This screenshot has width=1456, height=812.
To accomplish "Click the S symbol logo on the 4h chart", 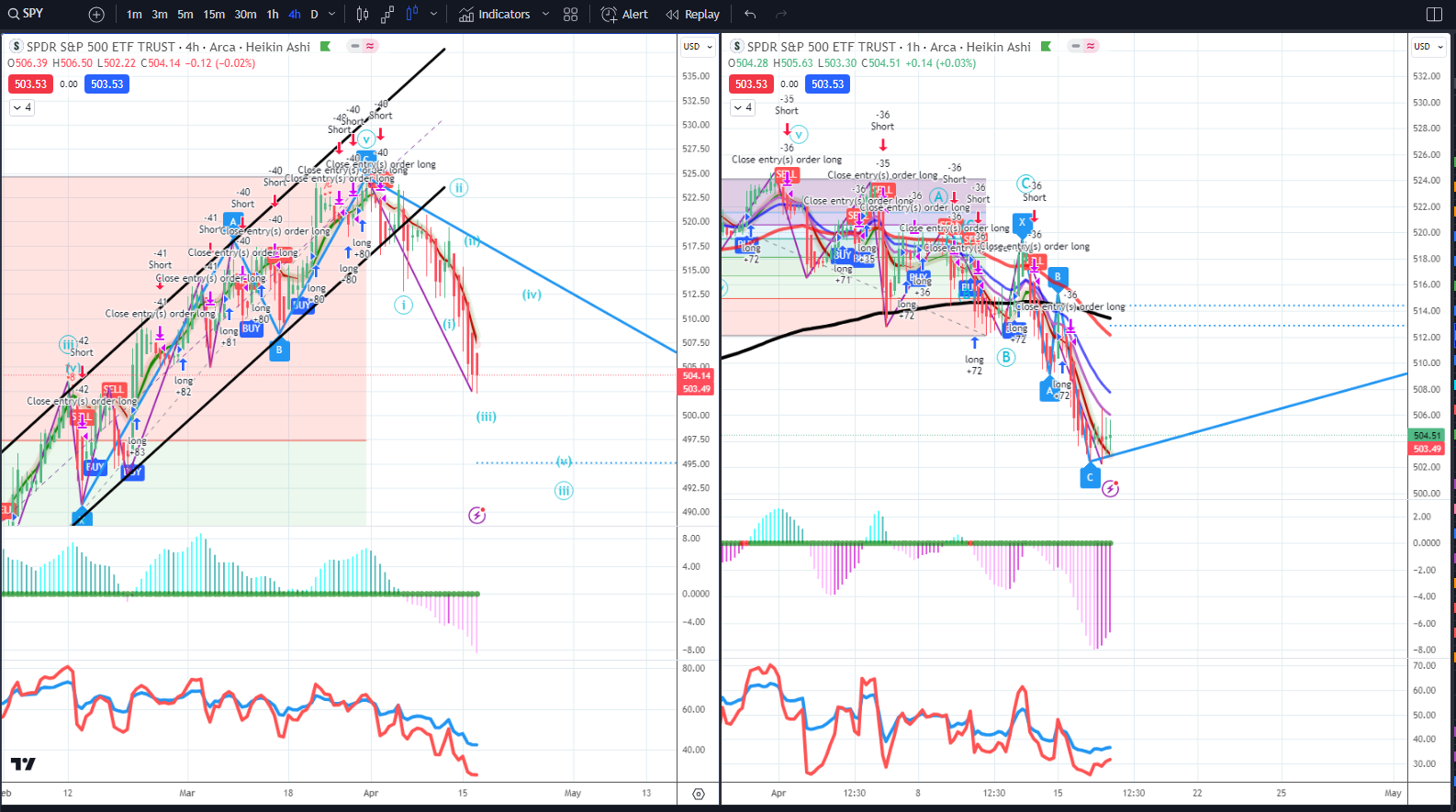I will [x=17, y=47].
